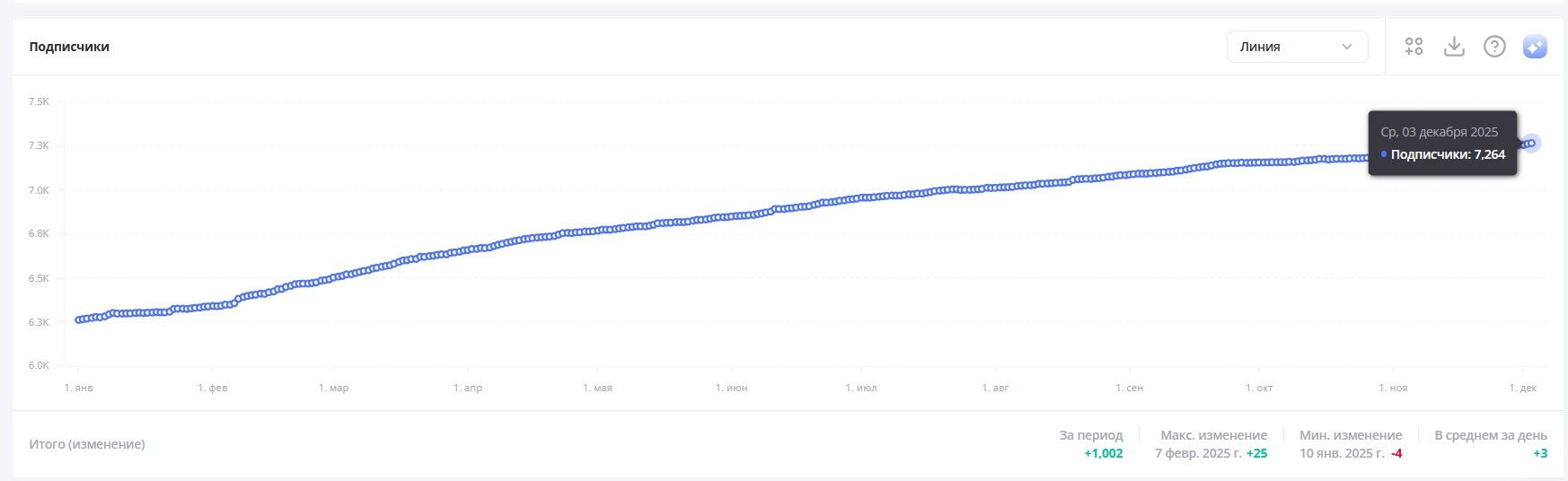
Task: Select min change date "10 янв. 2025 г."
Action: 1342,453
